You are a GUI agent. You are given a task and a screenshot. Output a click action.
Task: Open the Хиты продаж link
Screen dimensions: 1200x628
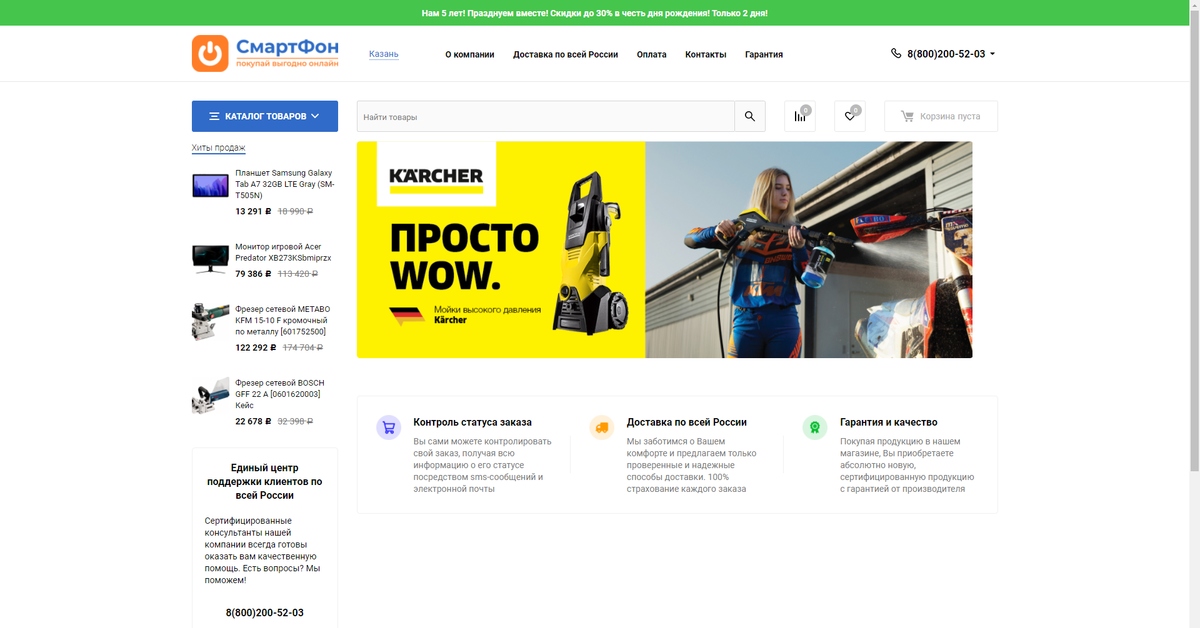[219, 148]
